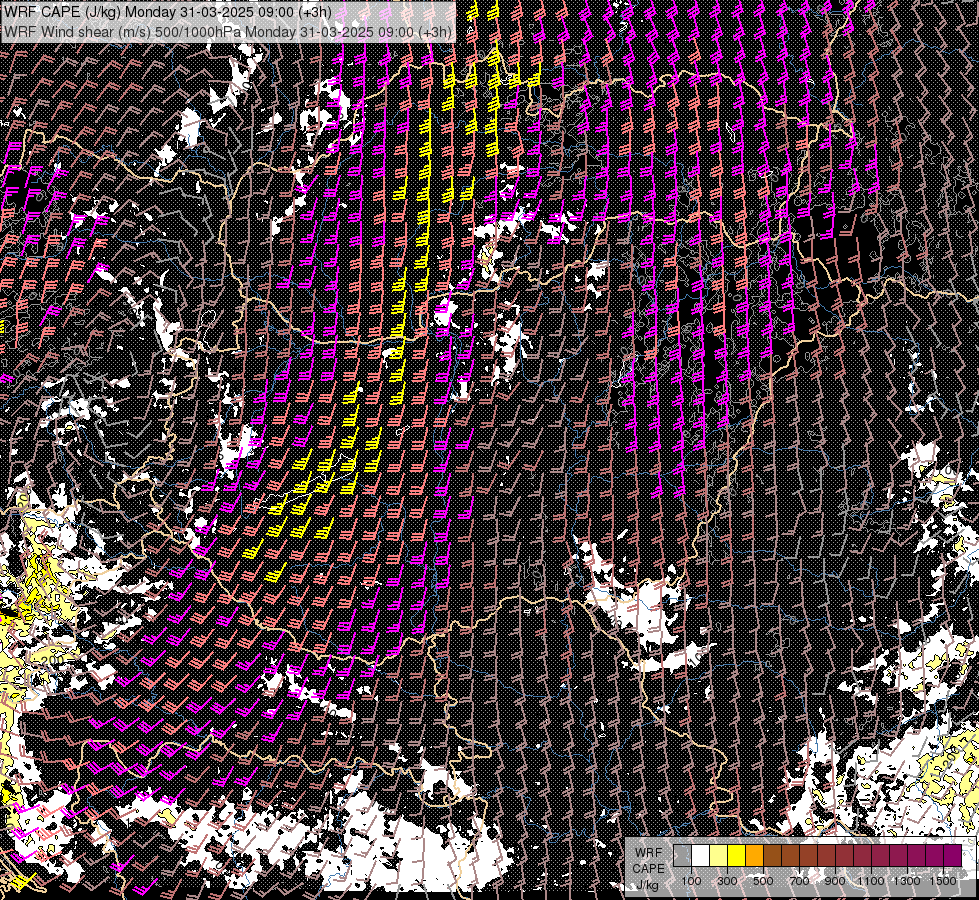Click the legend value 1100
The height and width of the screenshot is (900, 979).
coord(871,881)
